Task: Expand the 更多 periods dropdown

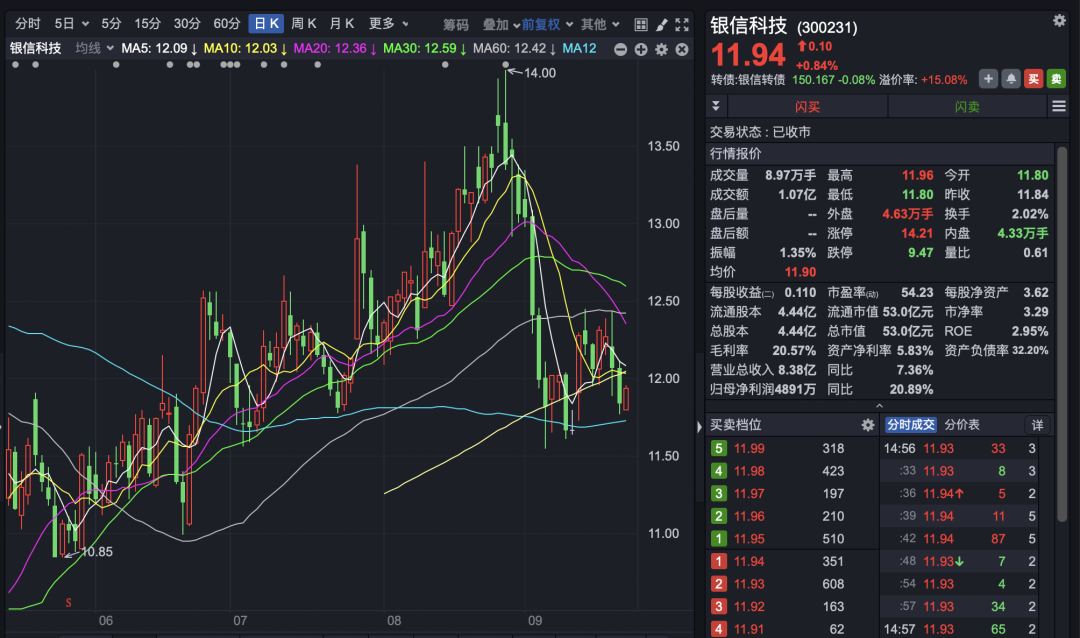Action: pos(388,24)
